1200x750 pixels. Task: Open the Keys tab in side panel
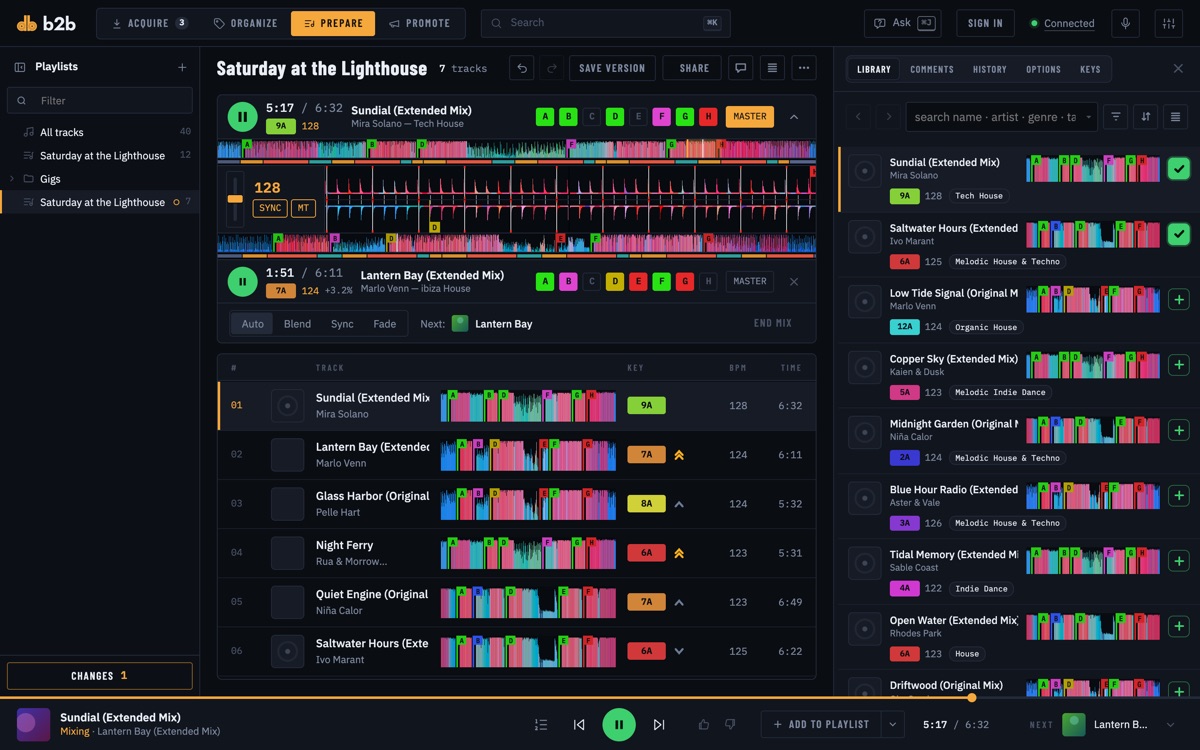pos(1090,69)
